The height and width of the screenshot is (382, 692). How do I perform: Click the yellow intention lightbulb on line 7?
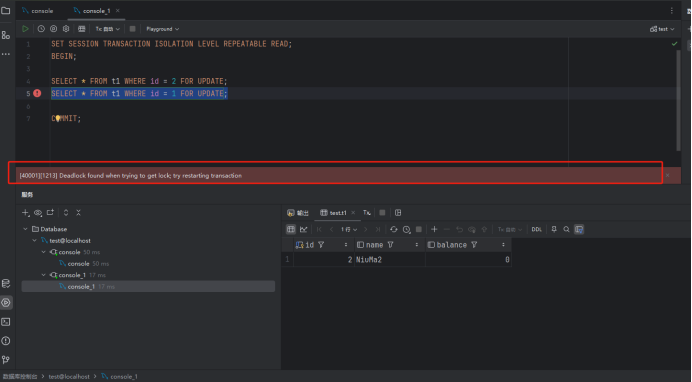pos(58,118)
